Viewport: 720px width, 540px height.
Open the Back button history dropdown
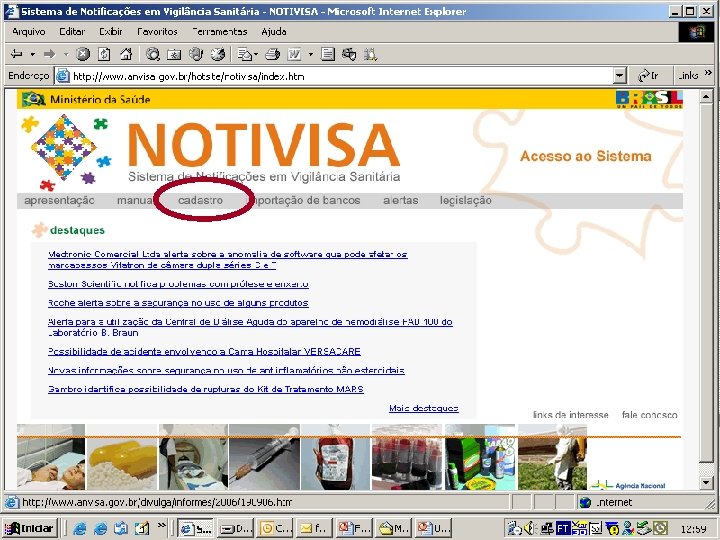pos(33,54)
